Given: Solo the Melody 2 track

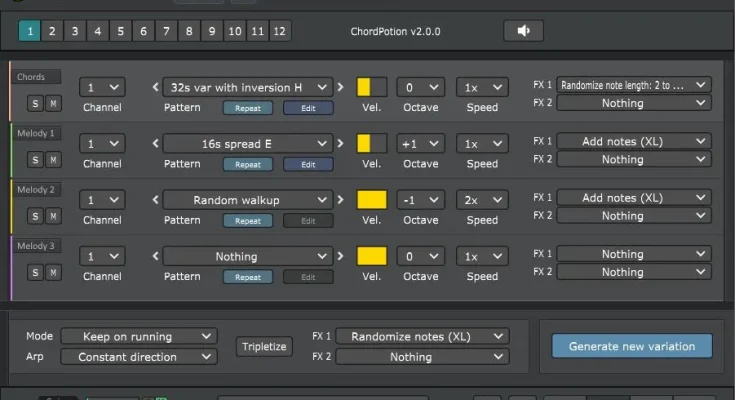Looking at the screenshot, I should coord(35,215).
